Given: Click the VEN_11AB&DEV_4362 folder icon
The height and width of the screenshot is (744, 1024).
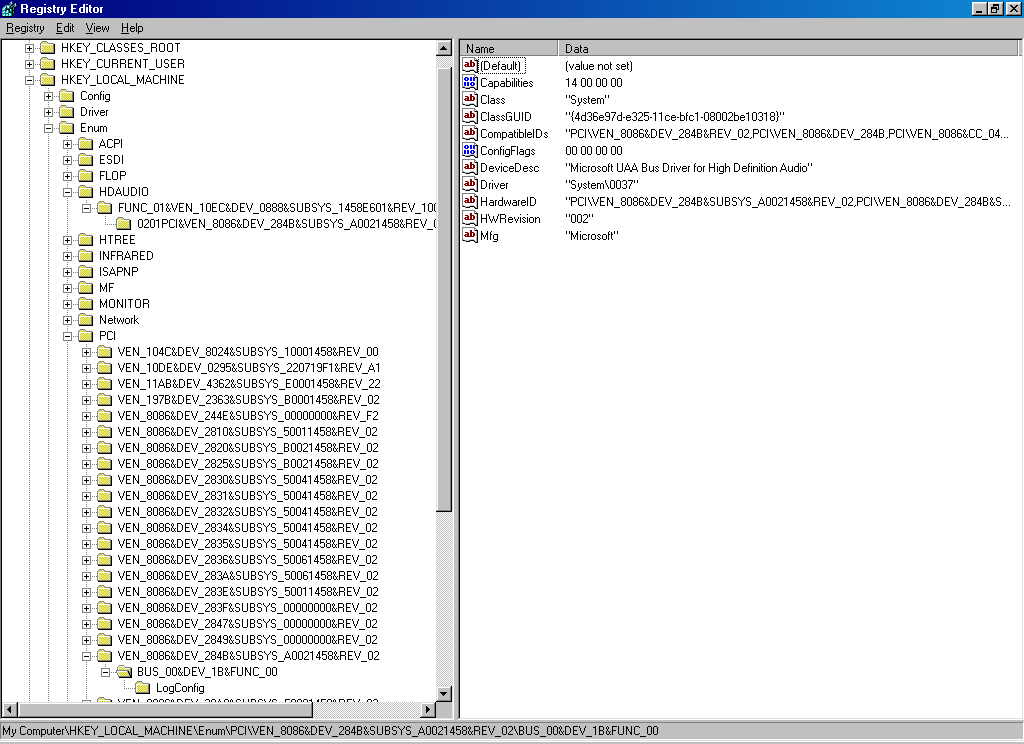Looking at the screenshot, I should click(104, 384).
